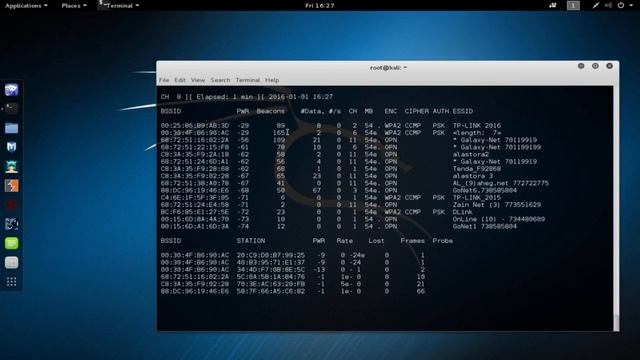640x360 pixels.
Task: Minimize the root@kali terminal window
Action: tap(581, 66)
